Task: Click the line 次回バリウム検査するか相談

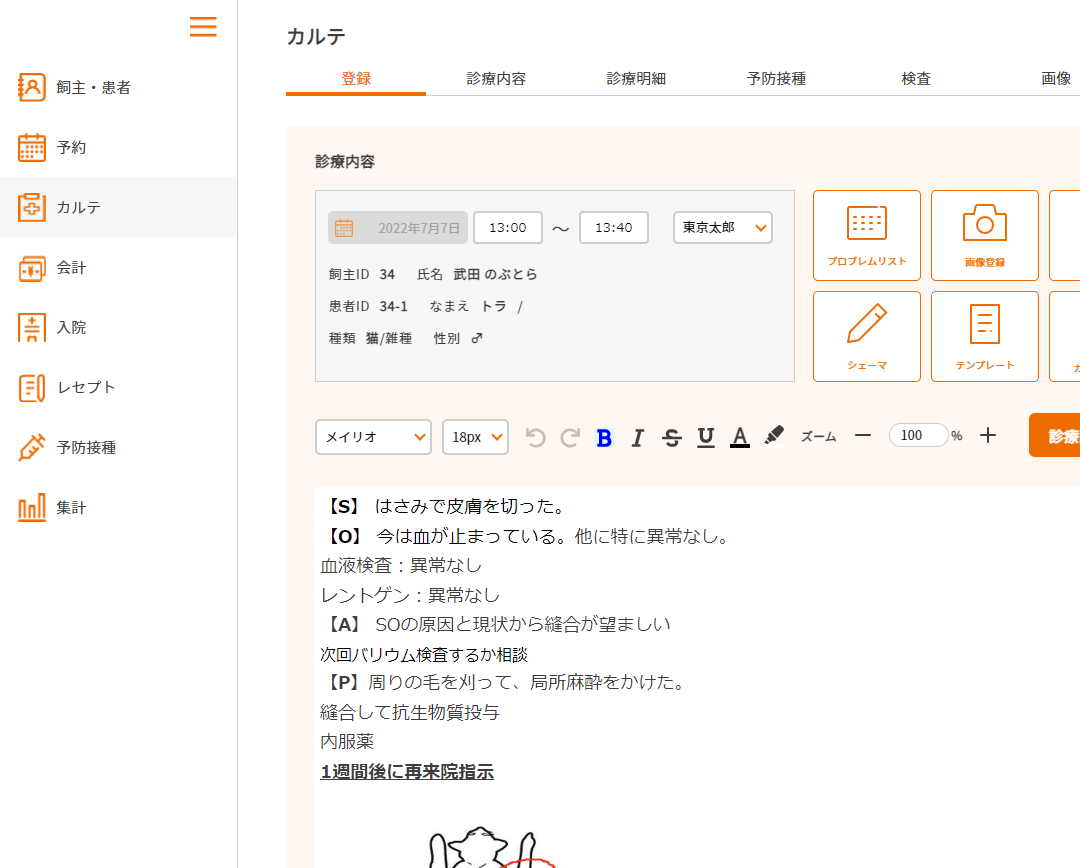Action: (x=424, y=654)
